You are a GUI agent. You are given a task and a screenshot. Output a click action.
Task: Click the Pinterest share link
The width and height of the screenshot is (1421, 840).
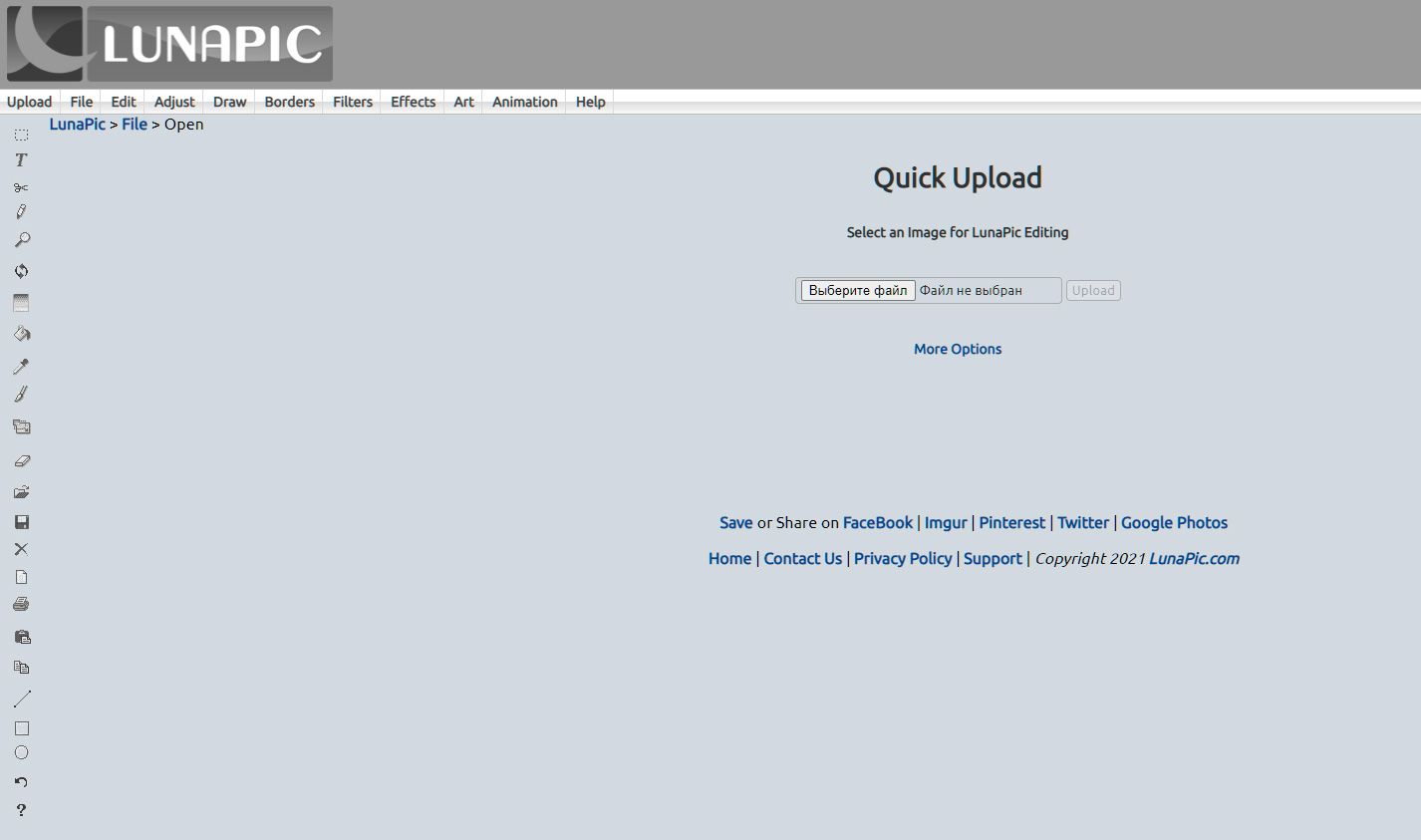pyautogui.click(x=1012, y=522)
